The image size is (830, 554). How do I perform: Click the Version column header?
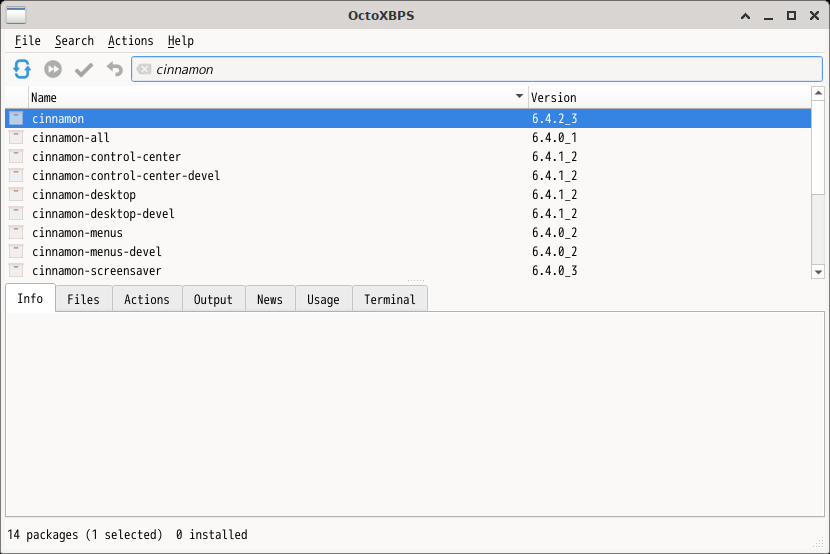668,97
